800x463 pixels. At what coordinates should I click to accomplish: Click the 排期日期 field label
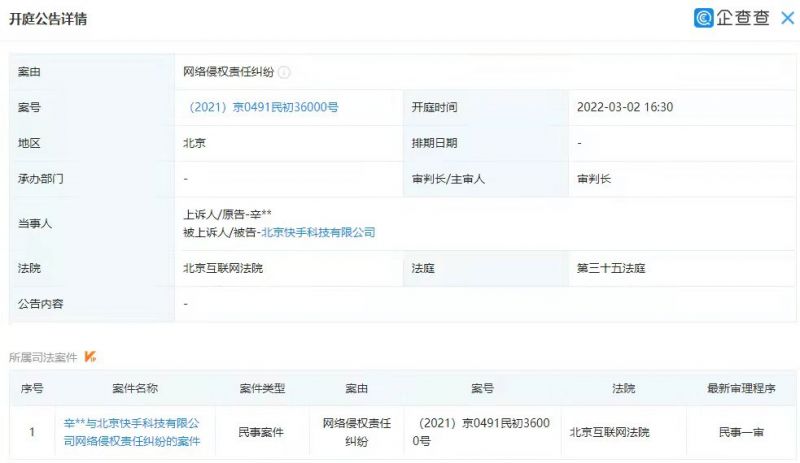pyautogui.click(x=434, y=143)
